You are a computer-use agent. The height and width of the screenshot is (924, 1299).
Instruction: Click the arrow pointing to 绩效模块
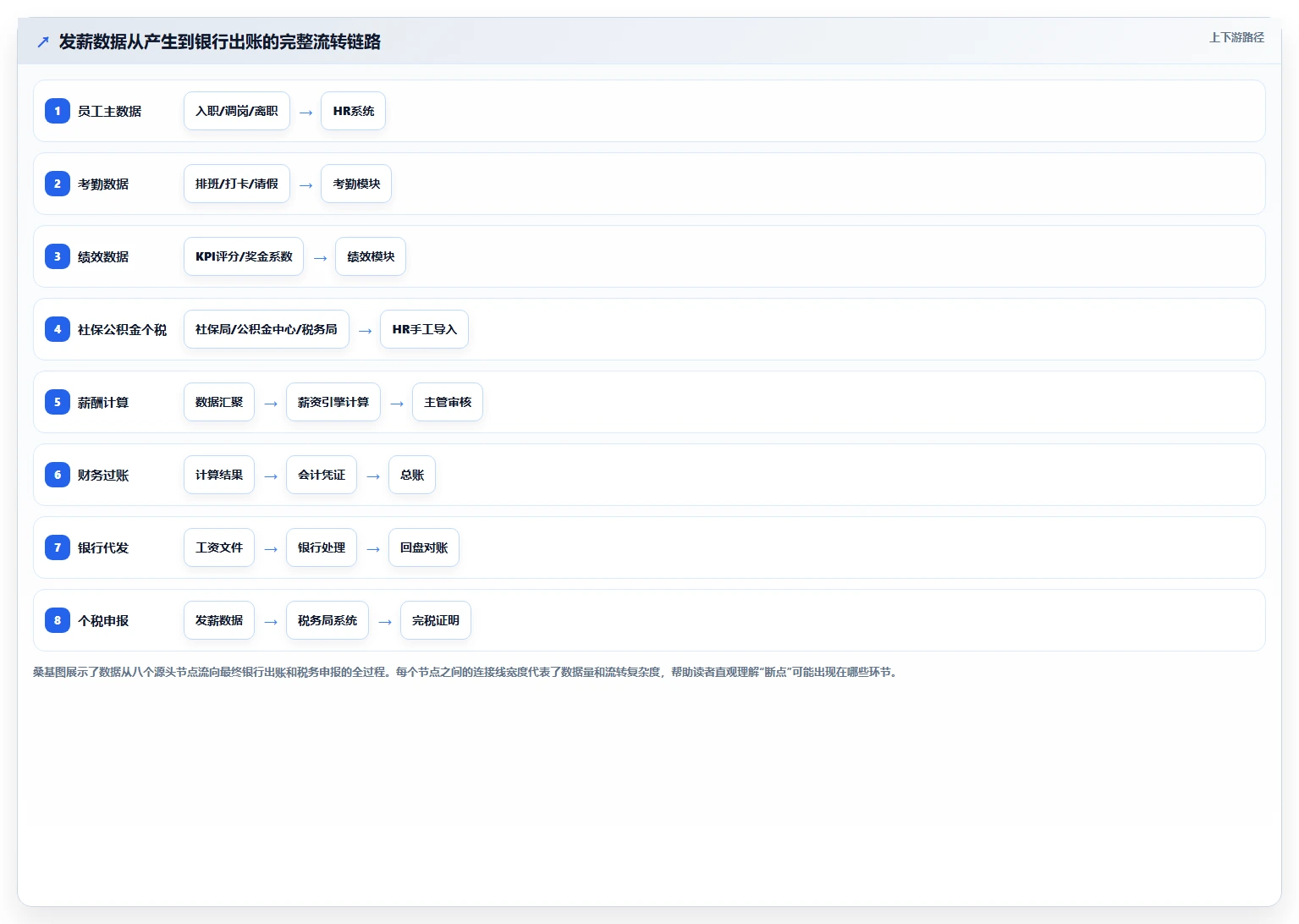[320, 258]
